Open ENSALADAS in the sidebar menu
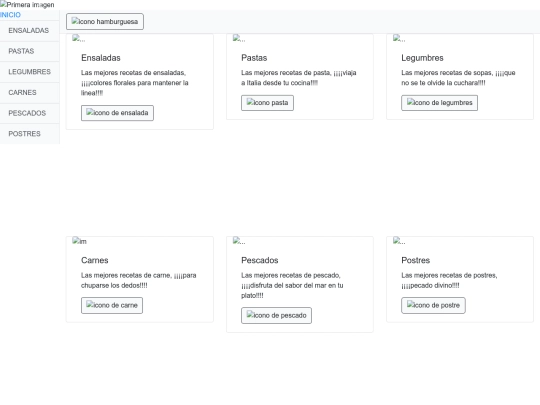Viewport: 540px width, 405px height. point(30,31)
